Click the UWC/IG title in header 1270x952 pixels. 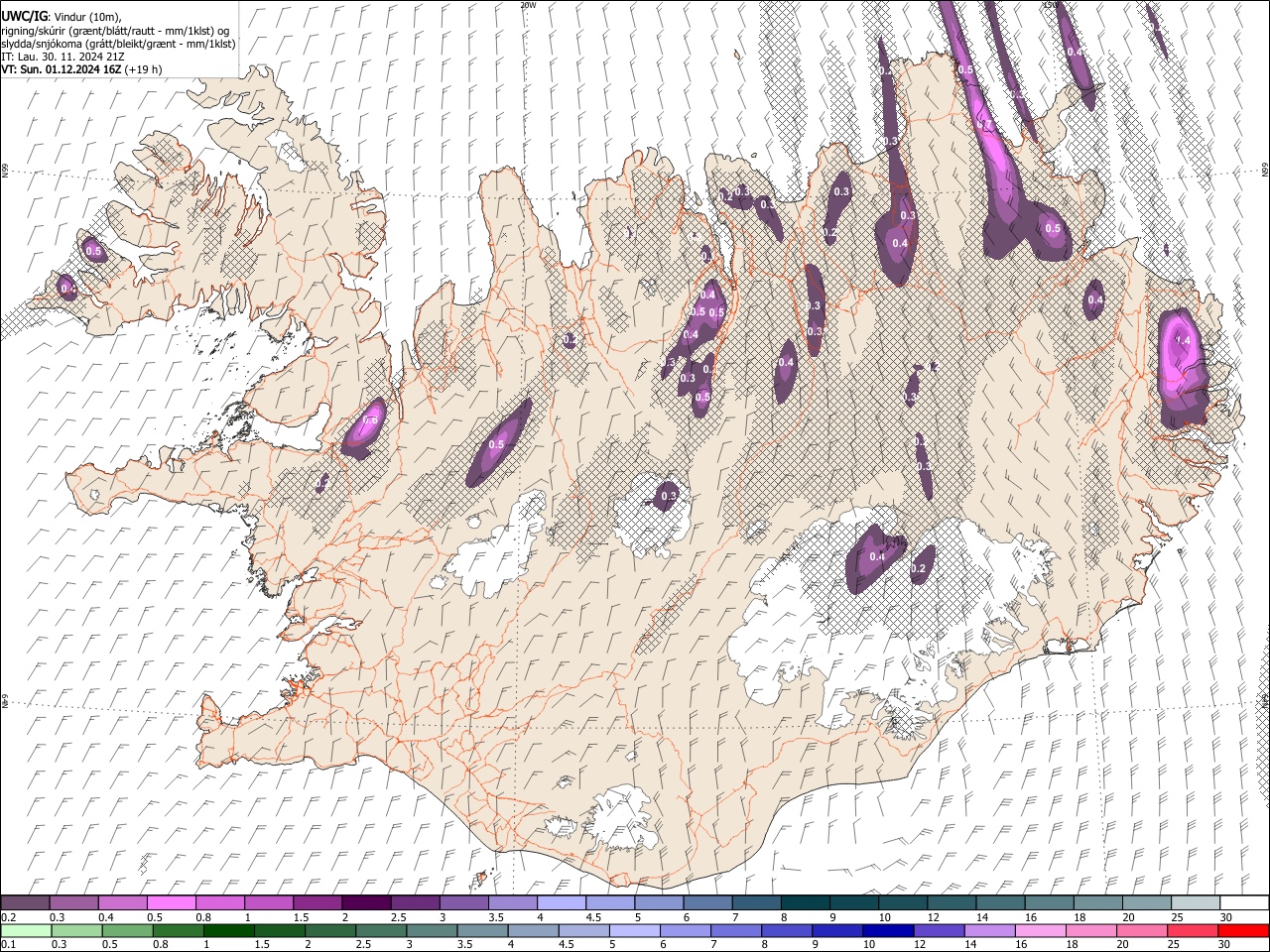23,16
